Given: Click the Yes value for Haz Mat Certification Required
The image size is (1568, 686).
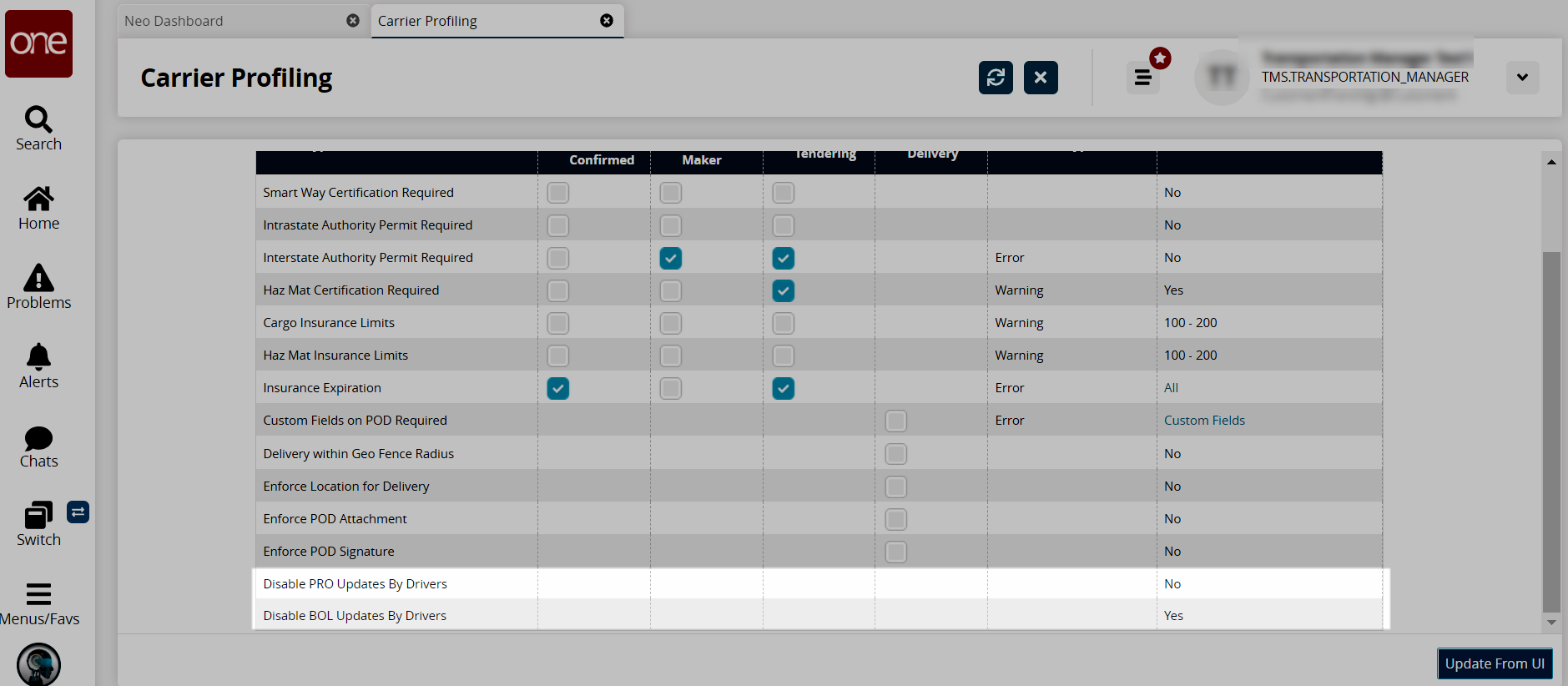Looking at the screenshot, I should [x=1173, y=290].
